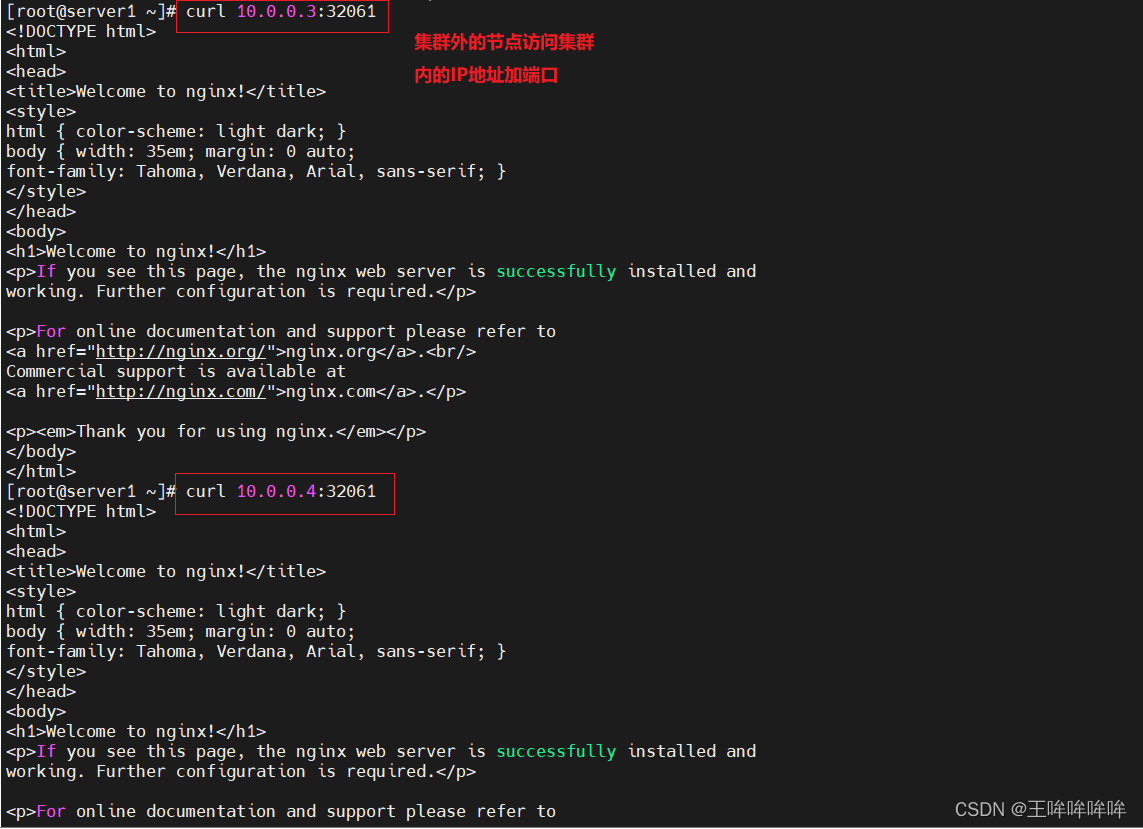The width and height of the screenshot is (1143, 829).
Task: Click the second '<h1>Welcome to nginx!</h1>' line
Action: (x=136, y=731)
